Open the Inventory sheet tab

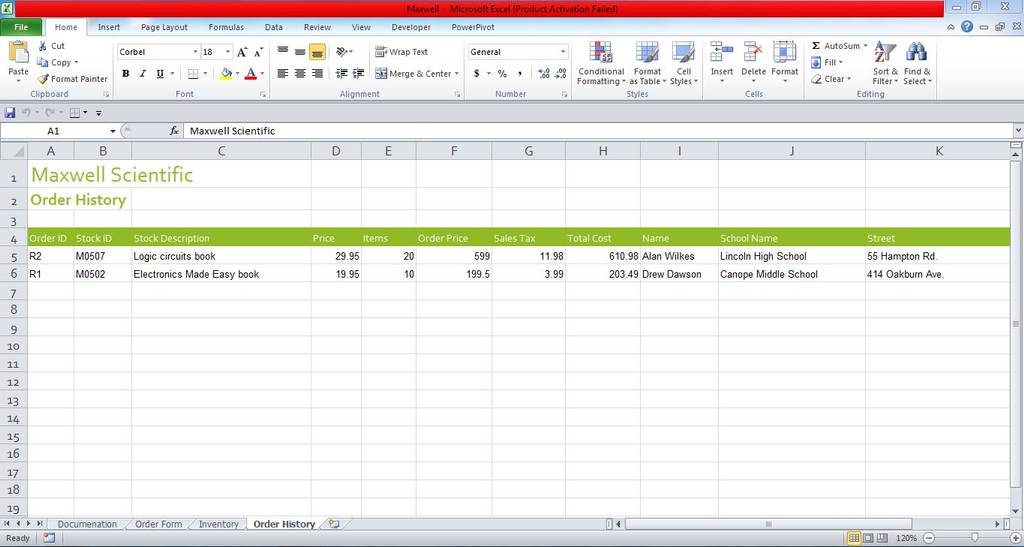(x=219, y=524)
